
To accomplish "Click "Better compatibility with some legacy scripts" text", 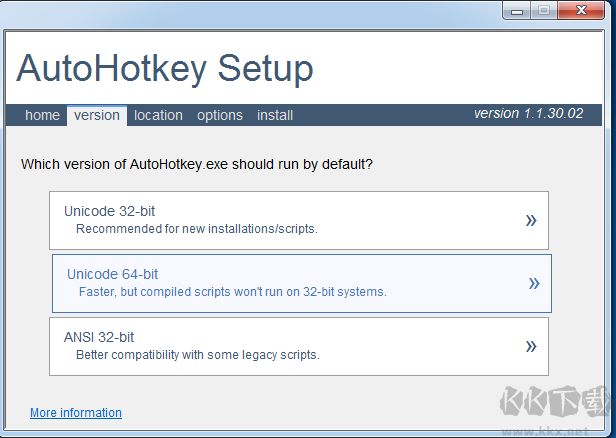I will point(197,355).
